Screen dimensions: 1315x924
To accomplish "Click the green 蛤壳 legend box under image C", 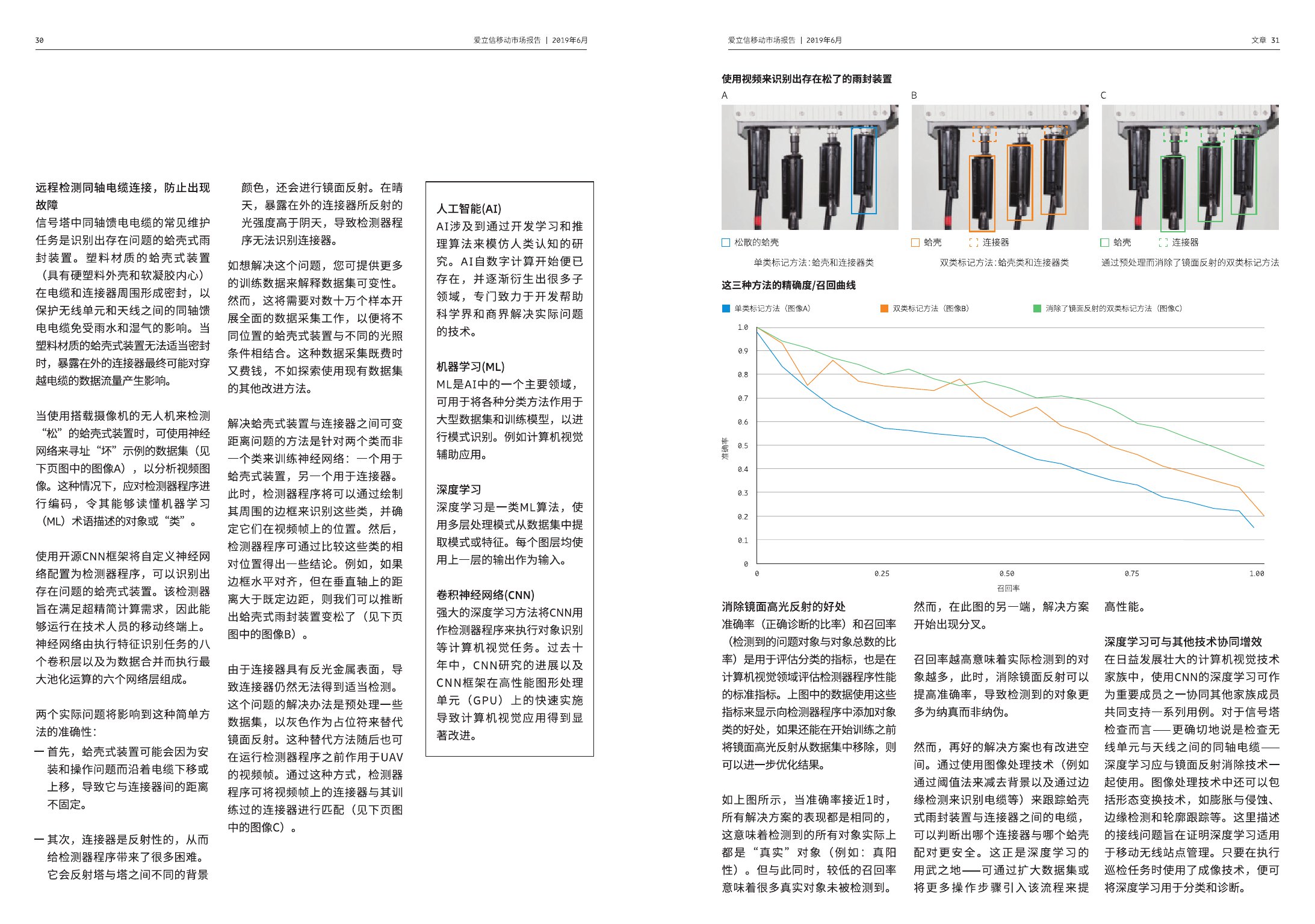I will 1105,243.
